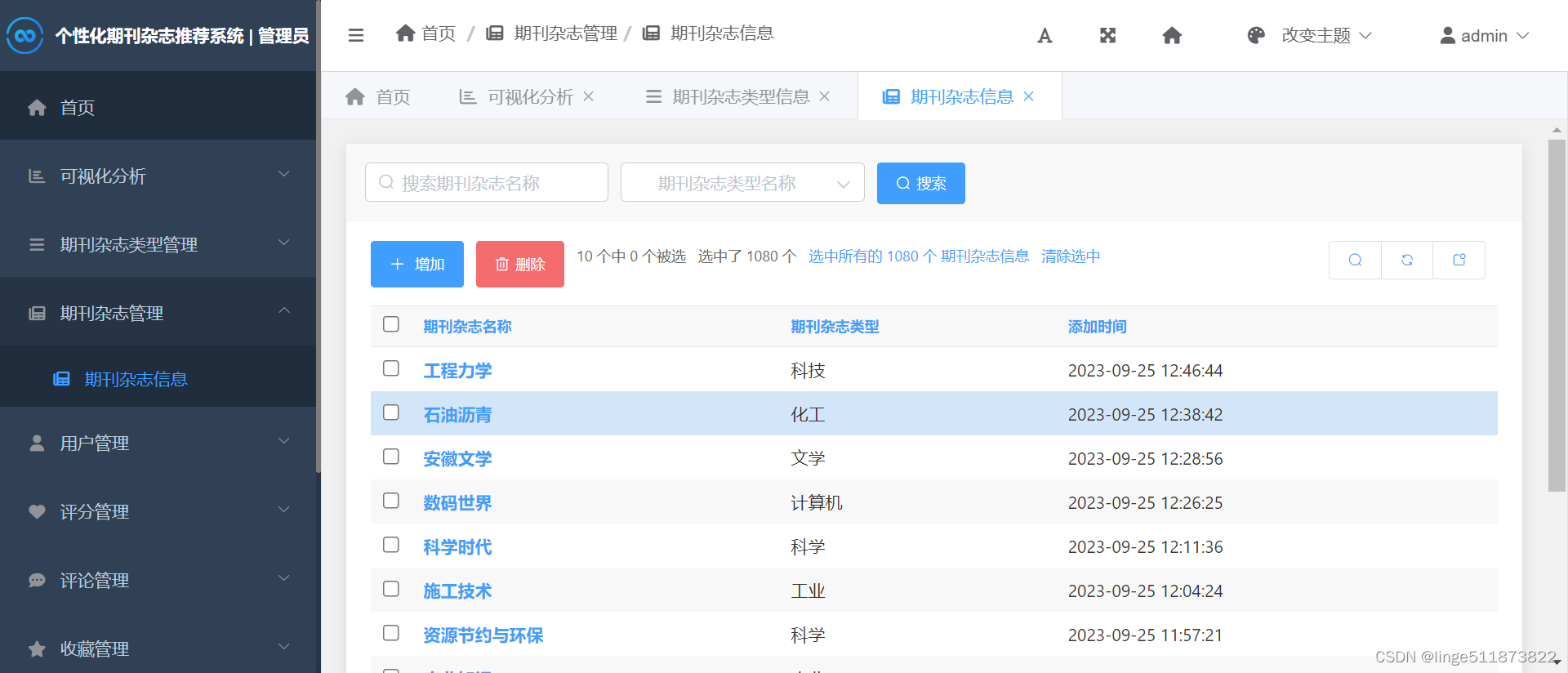Check the 数码世界 row checkbox
Viewport: 1568px width, 673px height.
391,501
